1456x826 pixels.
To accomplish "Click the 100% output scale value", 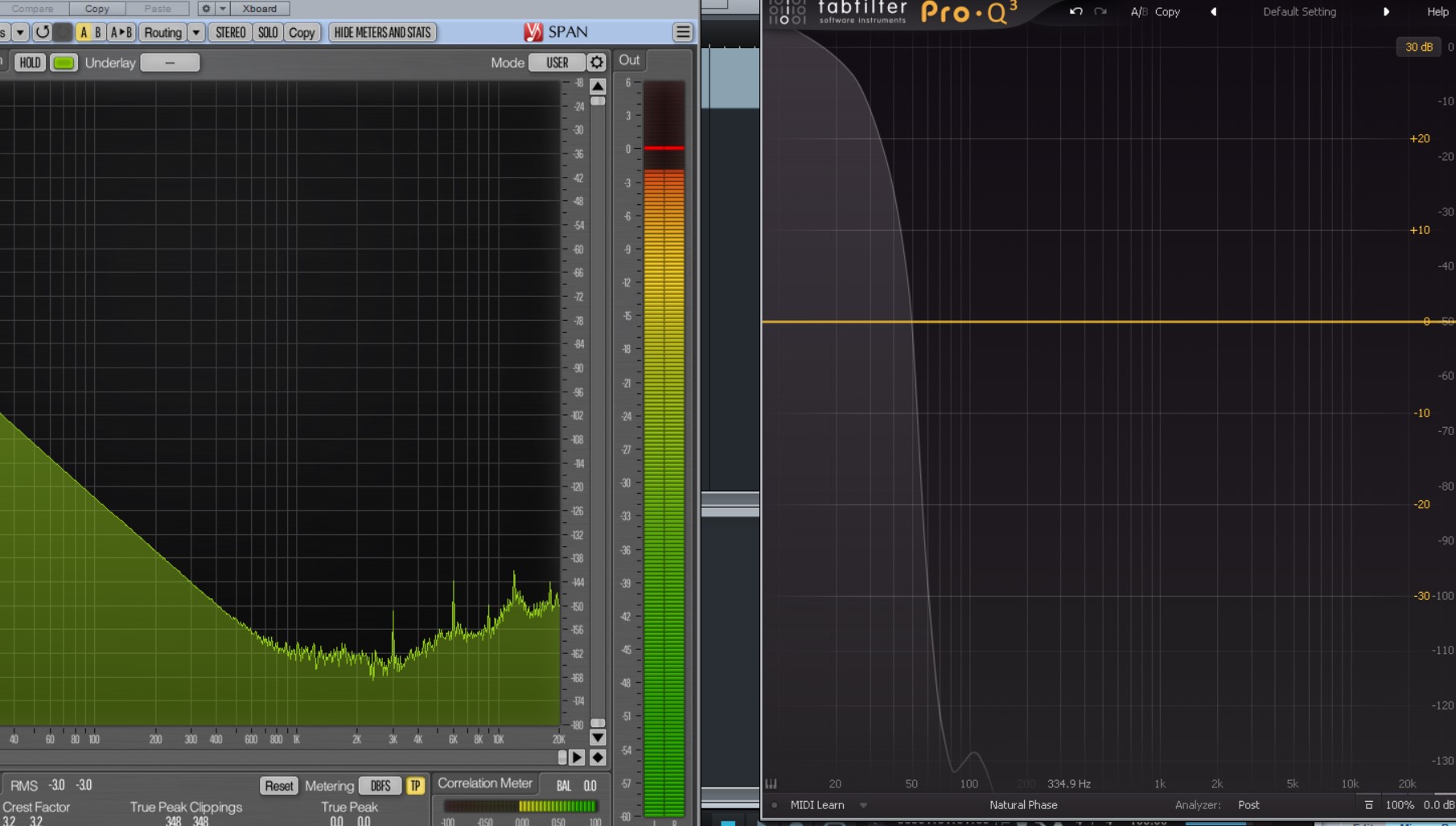I will click(x=1400, y=804).
